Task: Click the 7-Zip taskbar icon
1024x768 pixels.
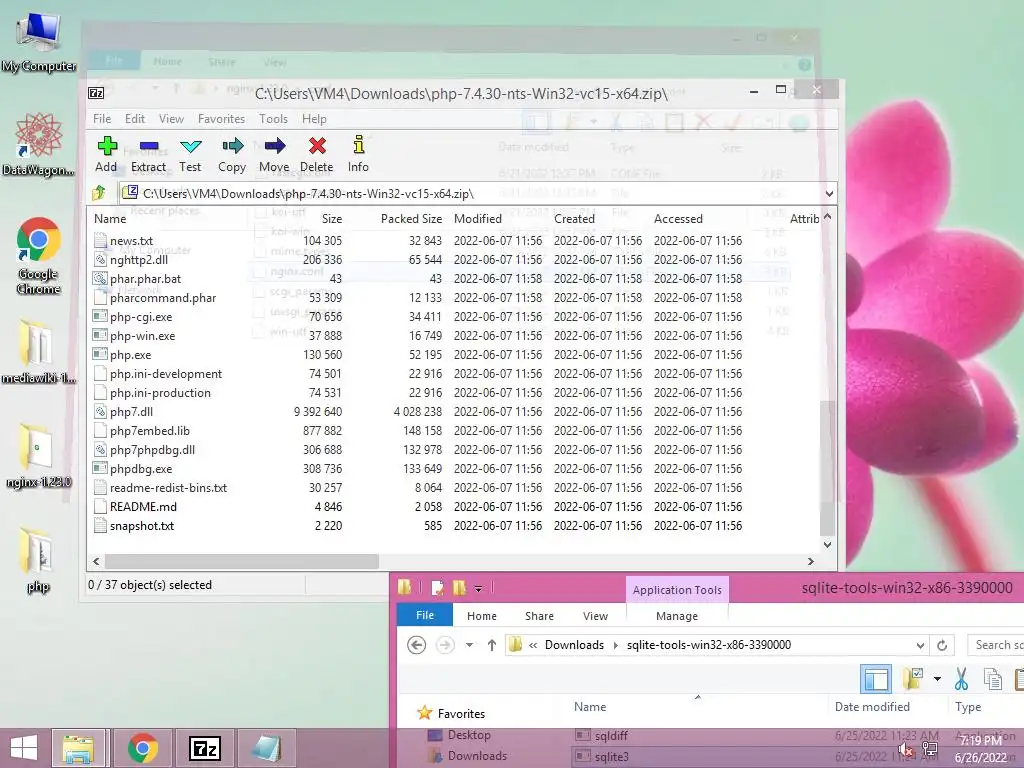Action: 204,748
